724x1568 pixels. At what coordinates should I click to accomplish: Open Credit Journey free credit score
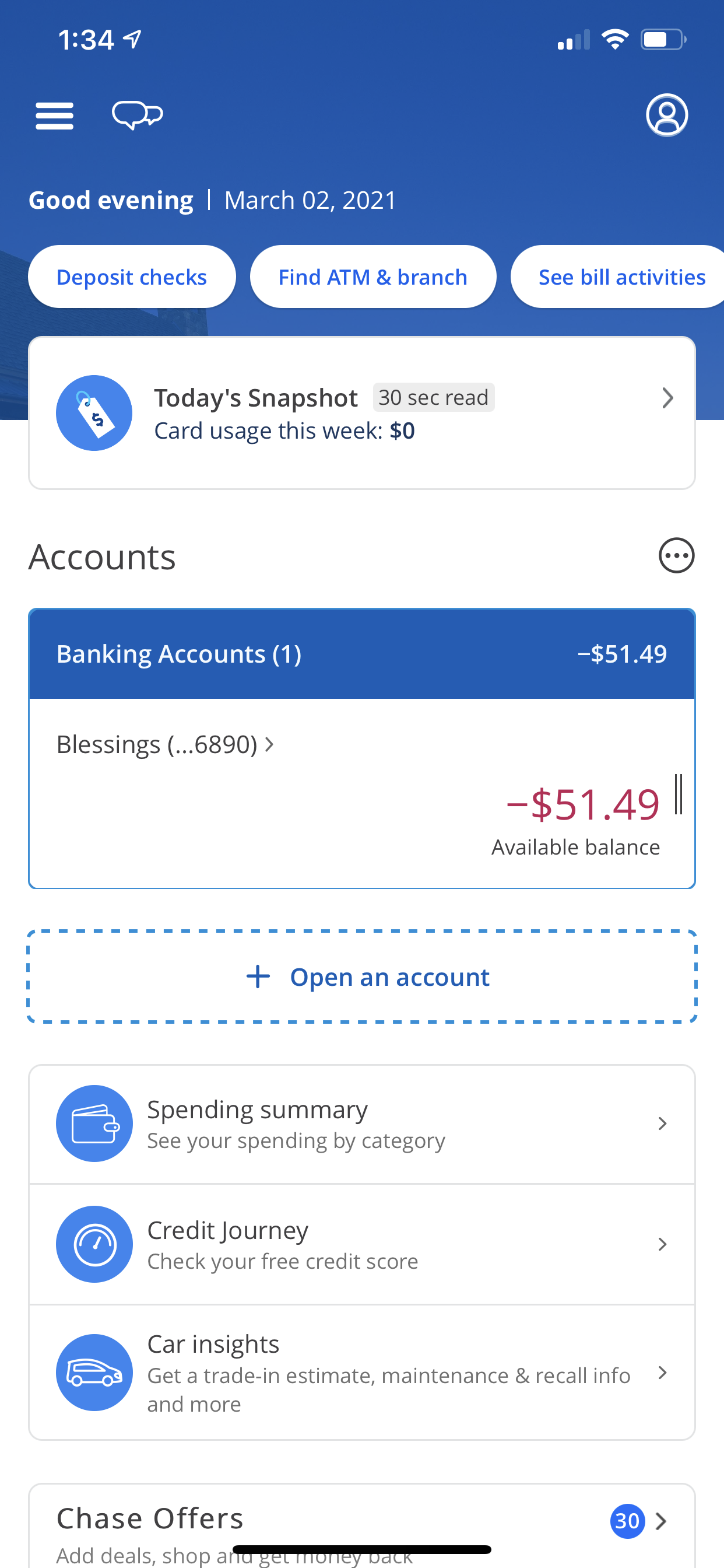[362, 1244]
